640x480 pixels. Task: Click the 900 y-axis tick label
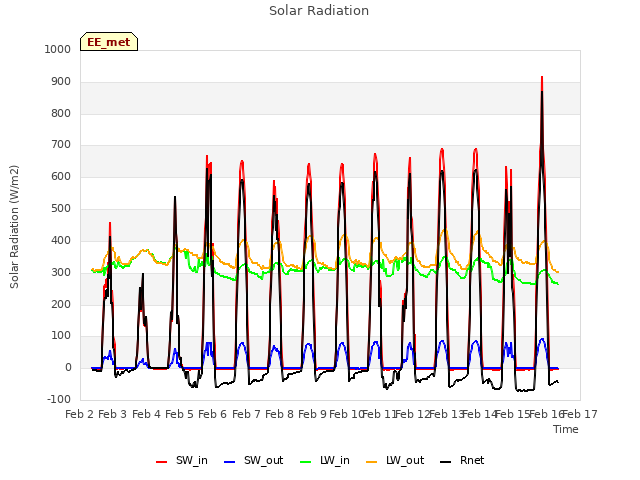pyautogui.click(x=61, y=82)
